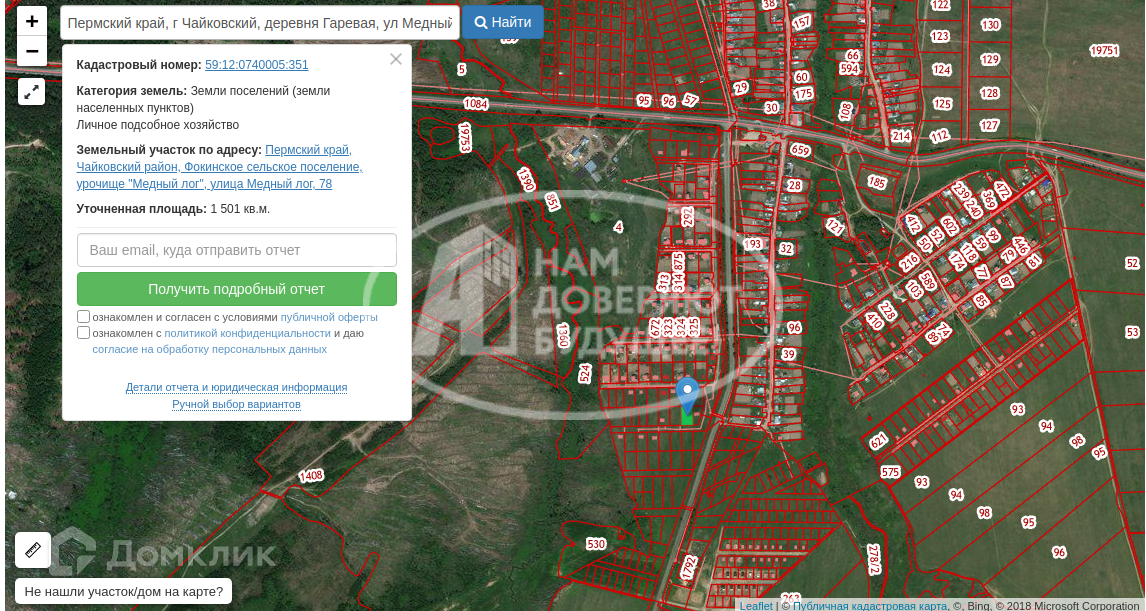Screen dimensions: 1146x611
Task: Check the privacy policy consent checkbox
Action: [x=83, y=333]
